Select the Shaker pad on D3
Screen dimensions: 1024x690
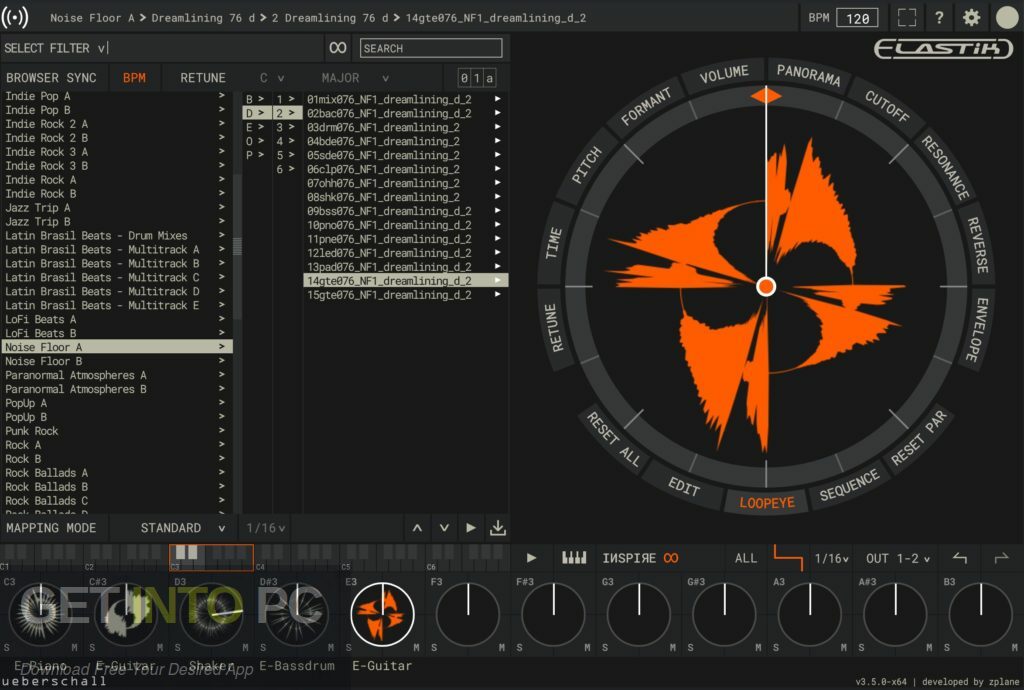(x=212, y=614)
